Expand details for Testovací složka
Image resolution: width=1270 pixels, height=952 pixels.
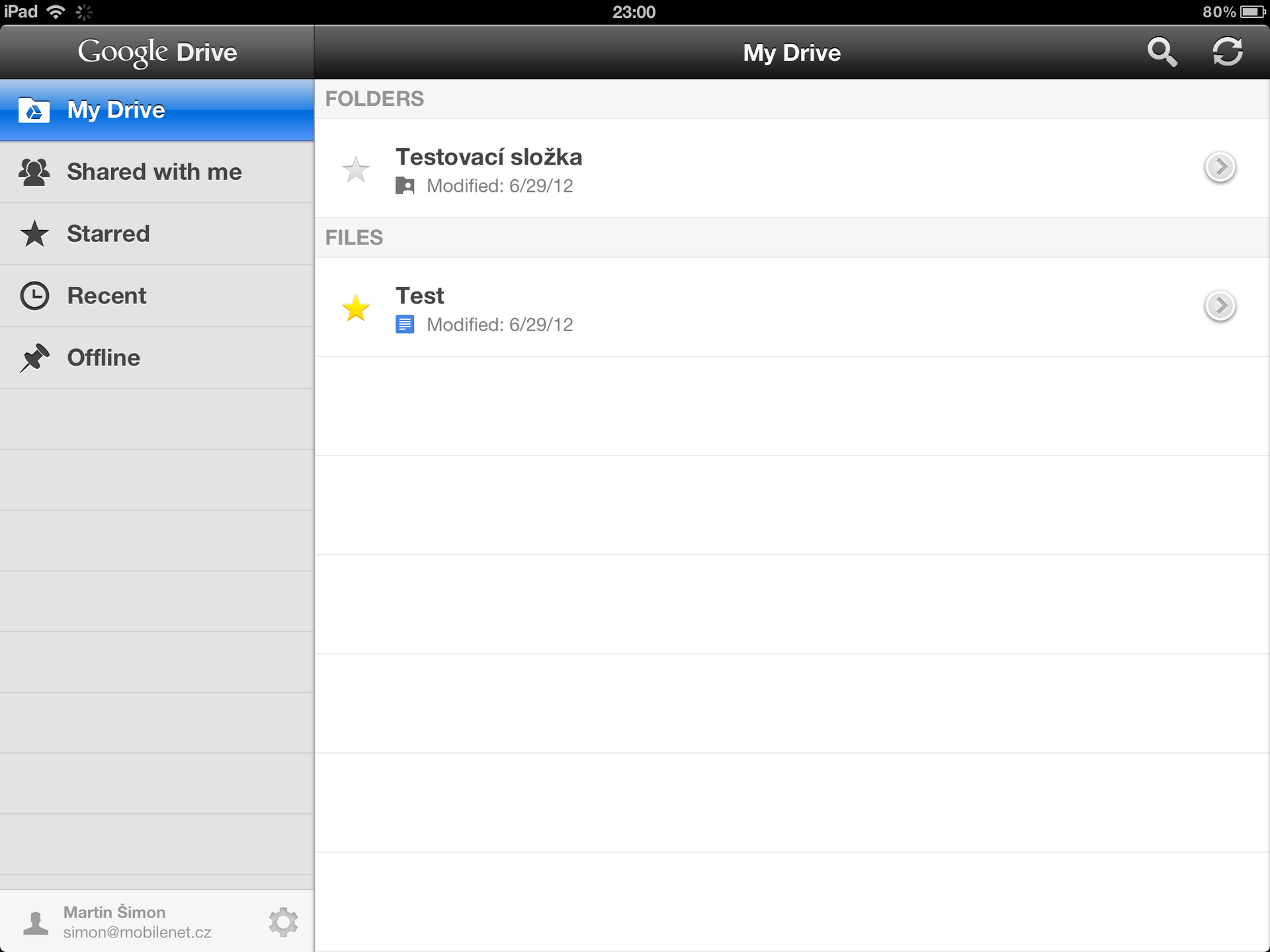click(x=1221, y=168)
